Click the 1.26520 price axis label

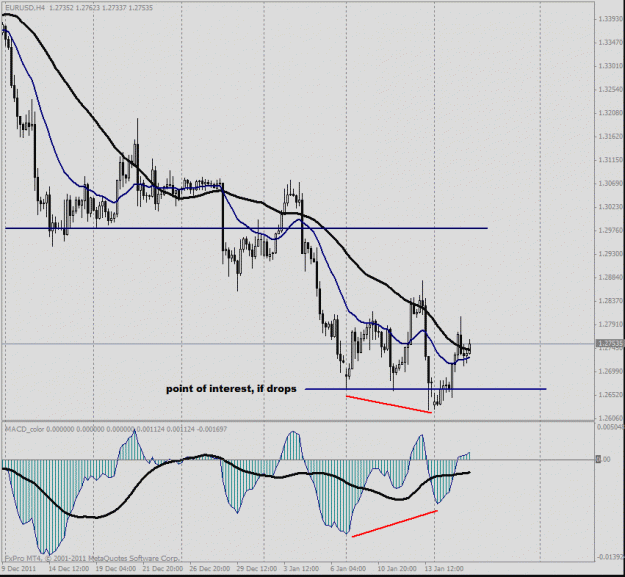[611, 395]
